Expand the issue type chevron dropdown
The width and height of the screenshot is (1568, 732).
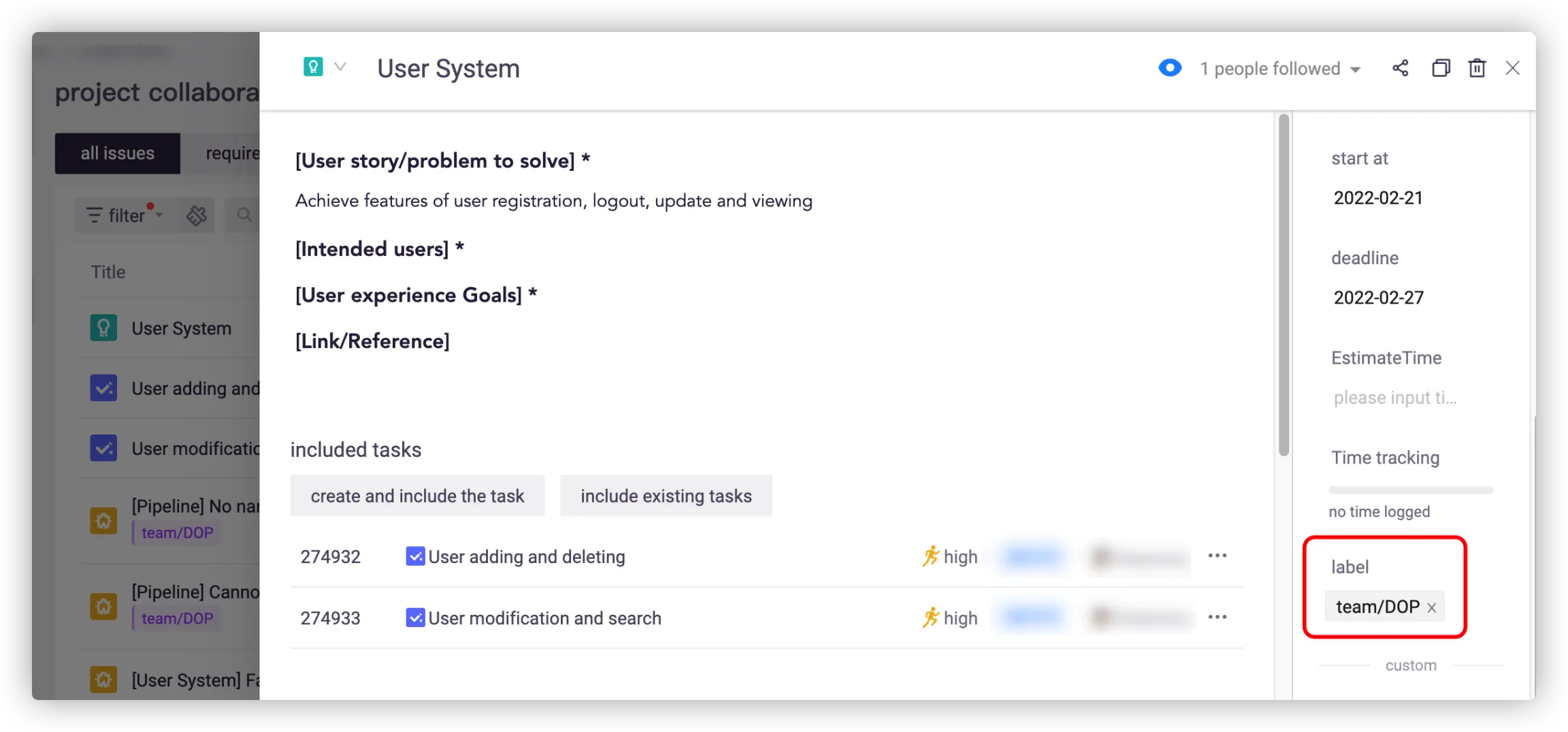340,67
